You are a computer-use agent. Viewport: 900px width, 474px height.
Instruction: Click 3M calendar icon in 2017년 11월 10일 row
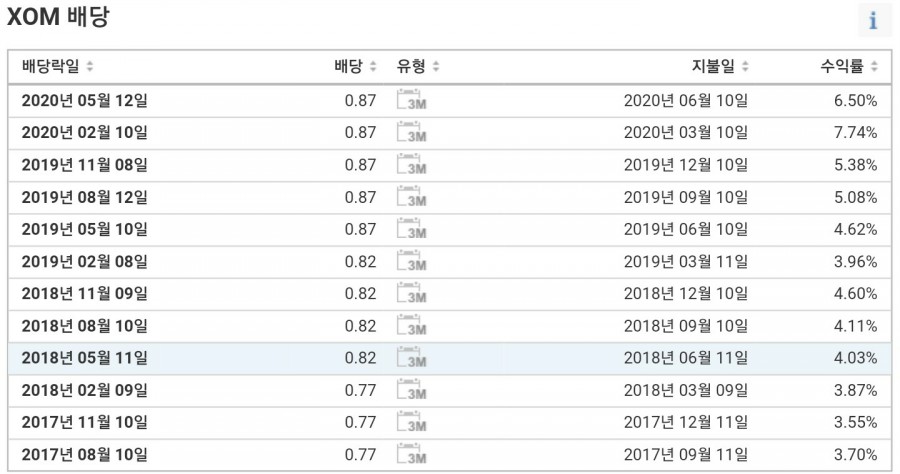[412, 421]
